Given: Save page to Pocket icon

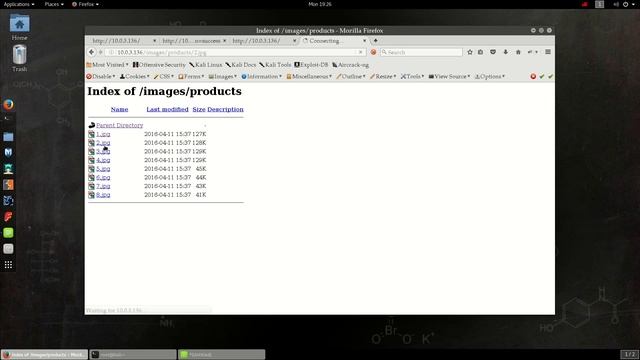Looking at the screenshot, I should click(x=493, y=52).
